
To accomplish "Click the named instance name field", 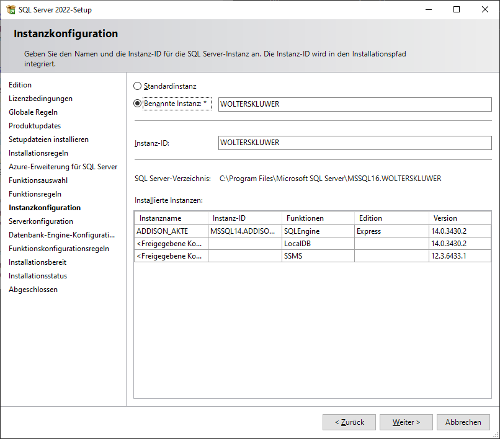I will tap(355, 104).
